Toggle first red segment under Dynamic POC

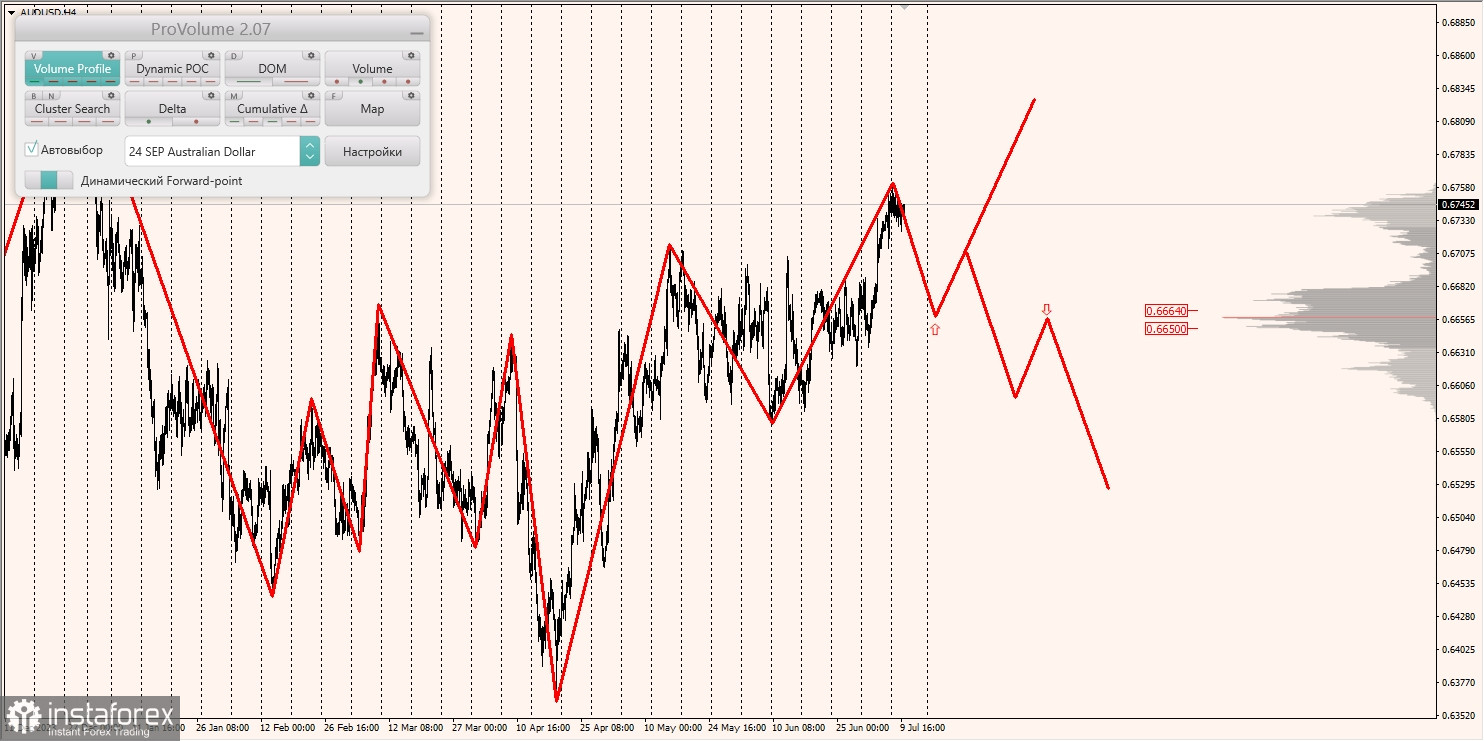[135, 82]
